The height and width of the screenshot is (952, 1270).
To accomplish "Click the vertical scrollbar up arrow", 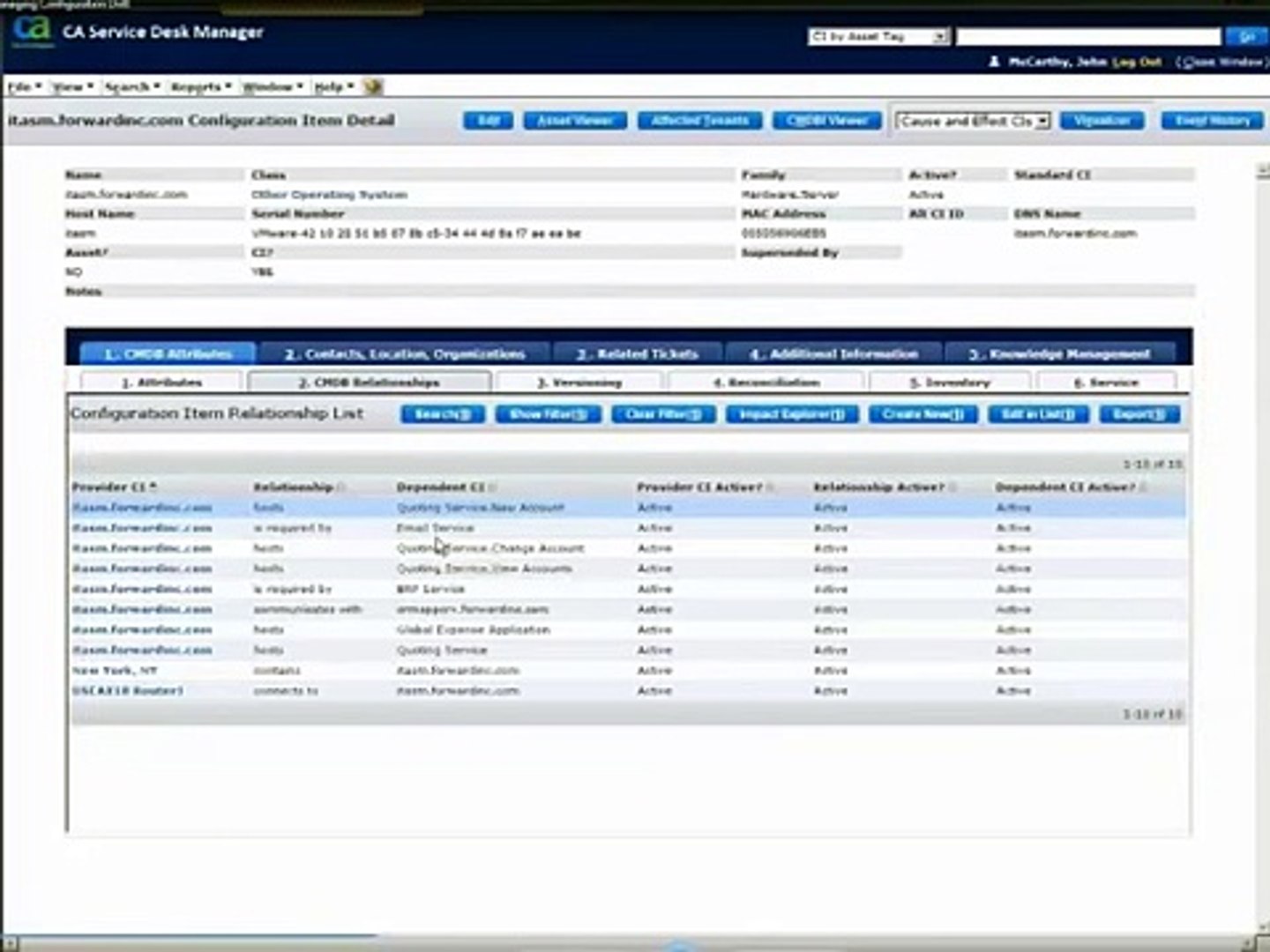I will click(1262, 172).
